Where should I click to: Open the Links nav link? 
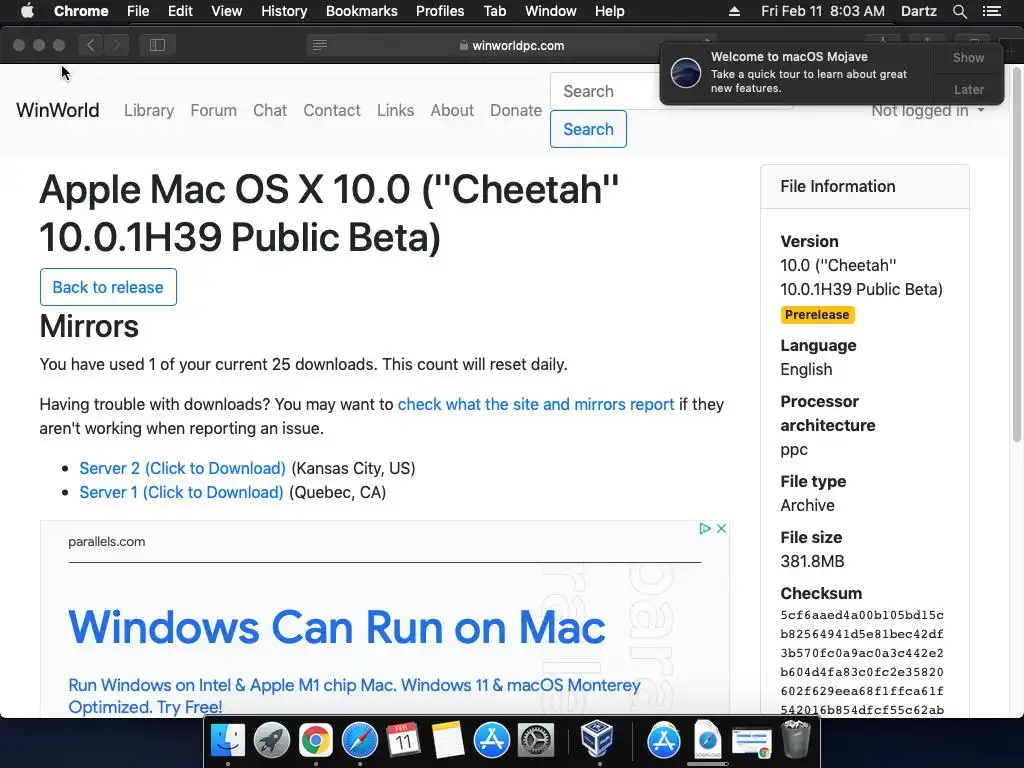[x=395, y=110]
